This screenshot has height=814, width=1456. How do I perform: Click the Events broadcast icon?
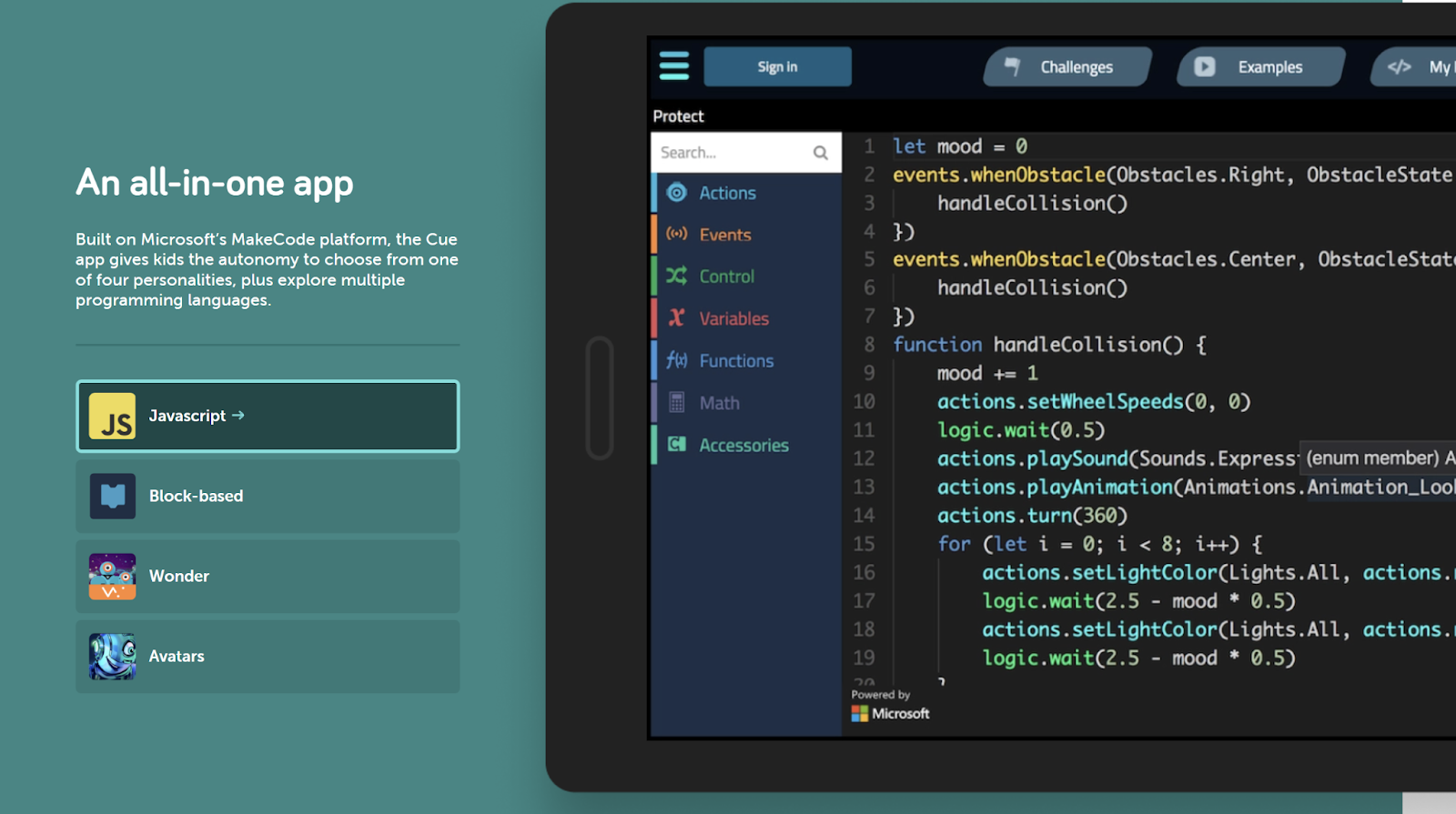(x=676, y=234)
